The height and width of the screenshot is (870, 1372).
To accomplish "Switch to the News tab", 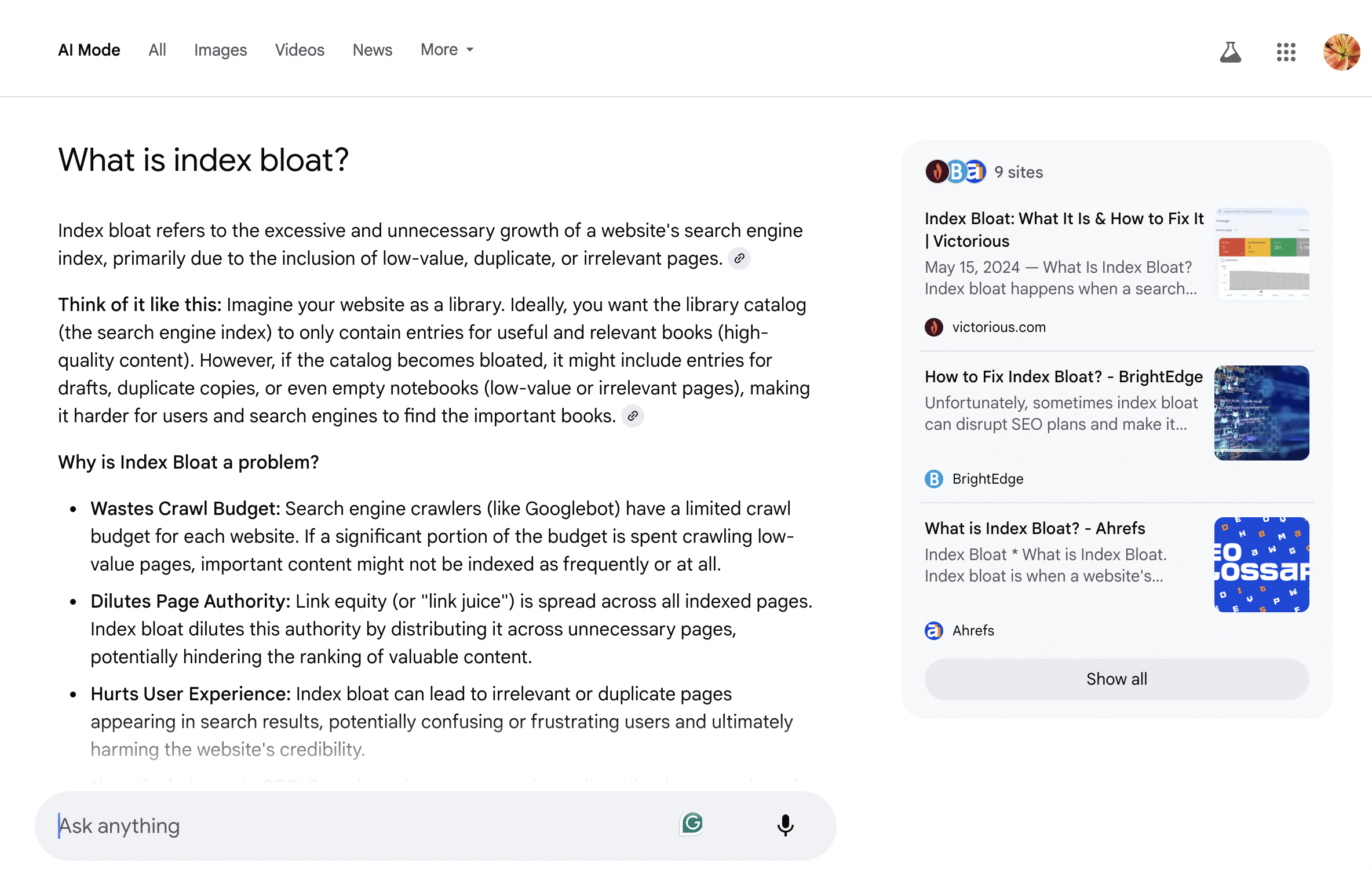I will (x=373, y=50).
